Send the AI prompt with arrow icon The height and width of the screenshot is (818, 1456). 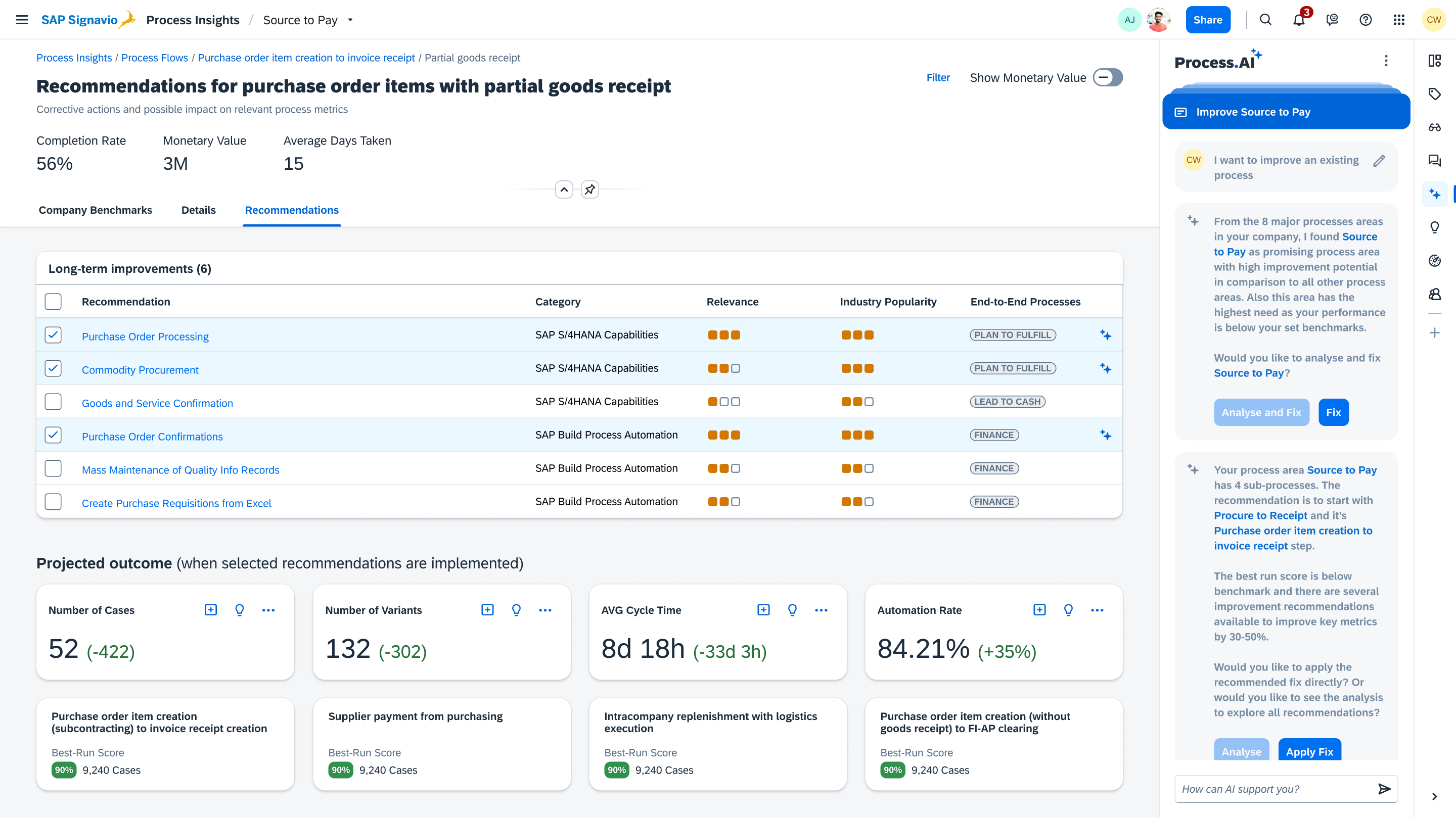(x=1384, y=789)
